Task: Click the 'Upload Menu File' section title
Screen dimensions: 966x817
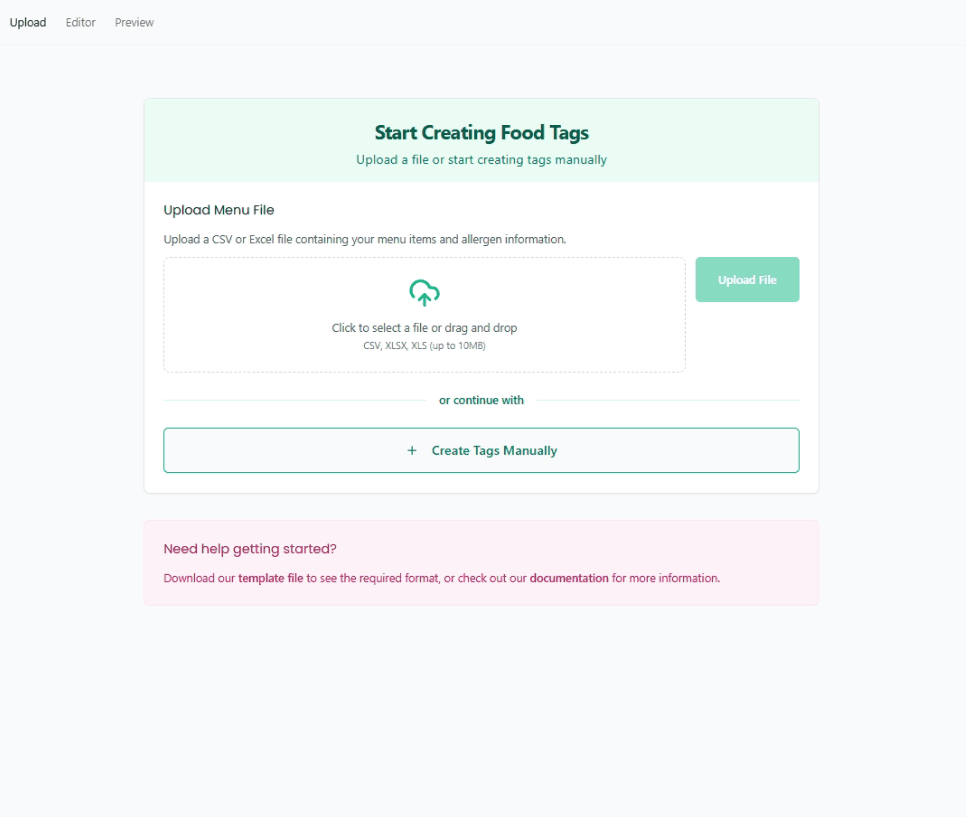Action: tap(219, 210)
